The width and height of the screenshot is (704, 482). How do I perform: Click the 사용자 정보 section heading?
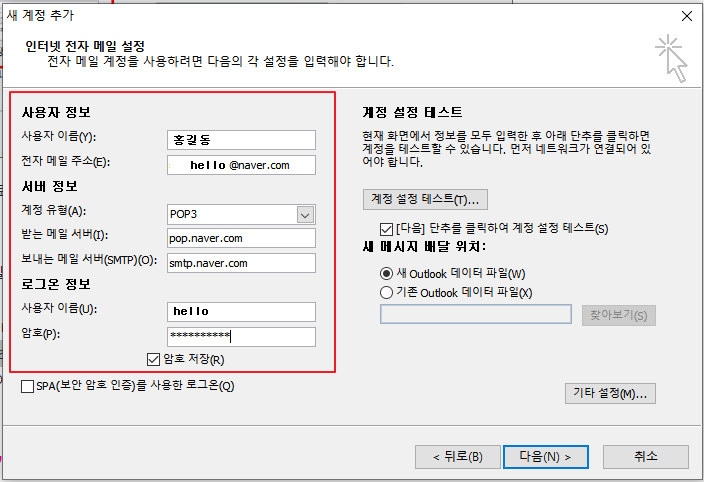pyautogui.click(x=56, y=112)
